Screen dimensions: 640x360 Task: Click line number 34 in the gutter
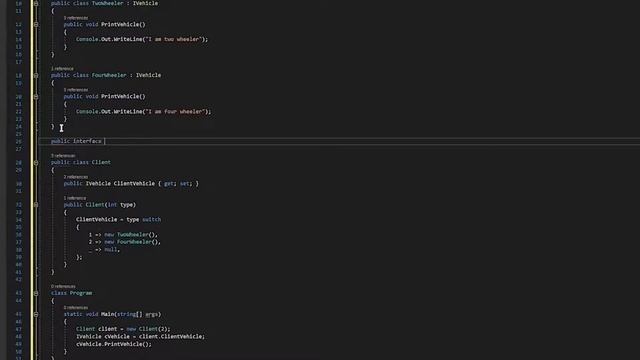18,220
